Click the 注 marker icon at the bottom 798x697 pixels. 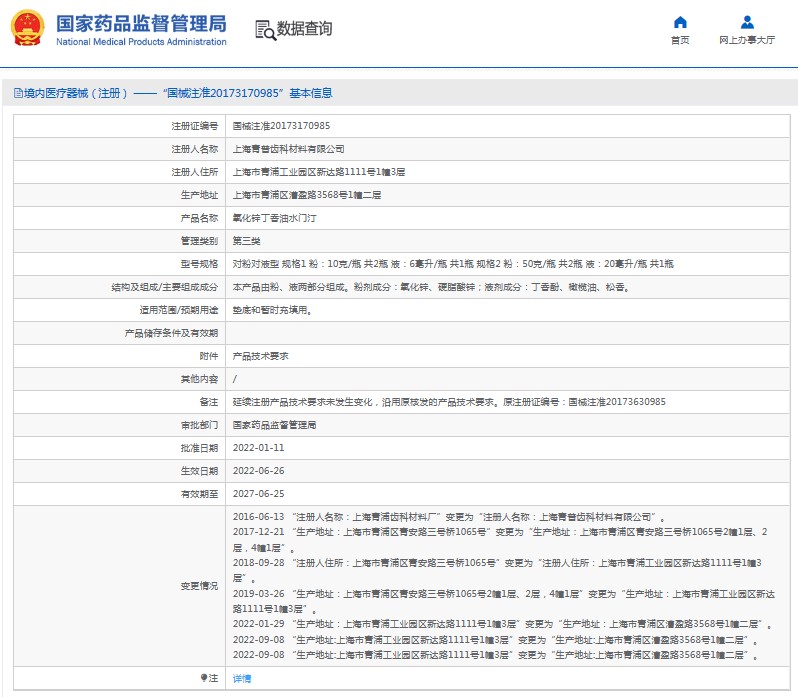point(204,678)
